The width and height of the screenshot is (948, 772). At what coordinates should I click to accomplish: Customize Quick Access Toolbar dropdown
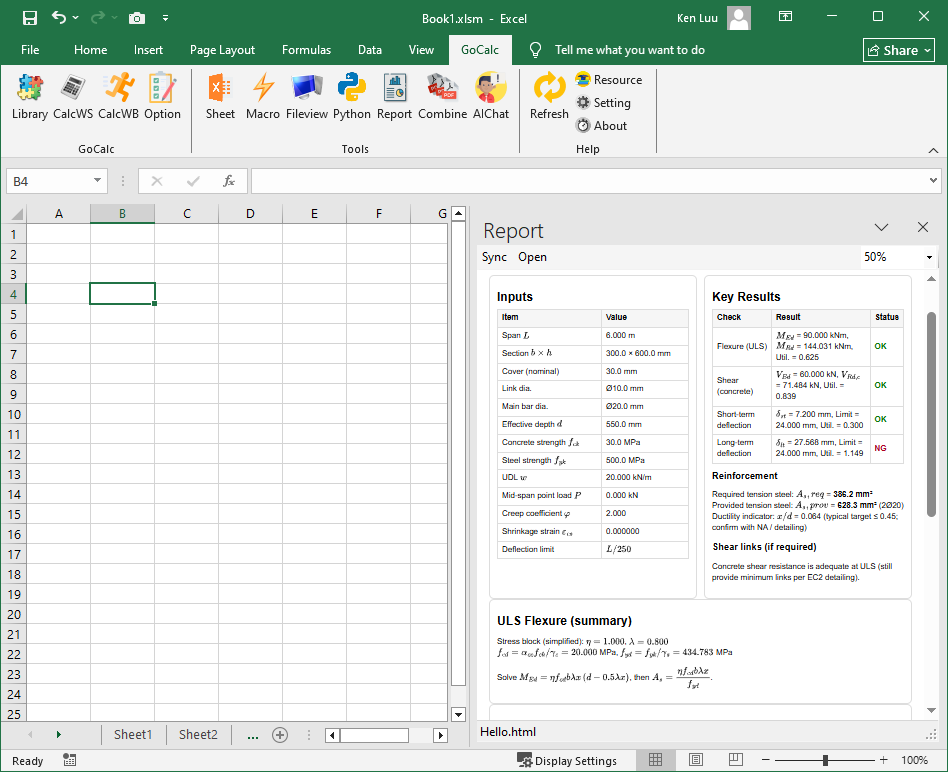pos(165,18)
